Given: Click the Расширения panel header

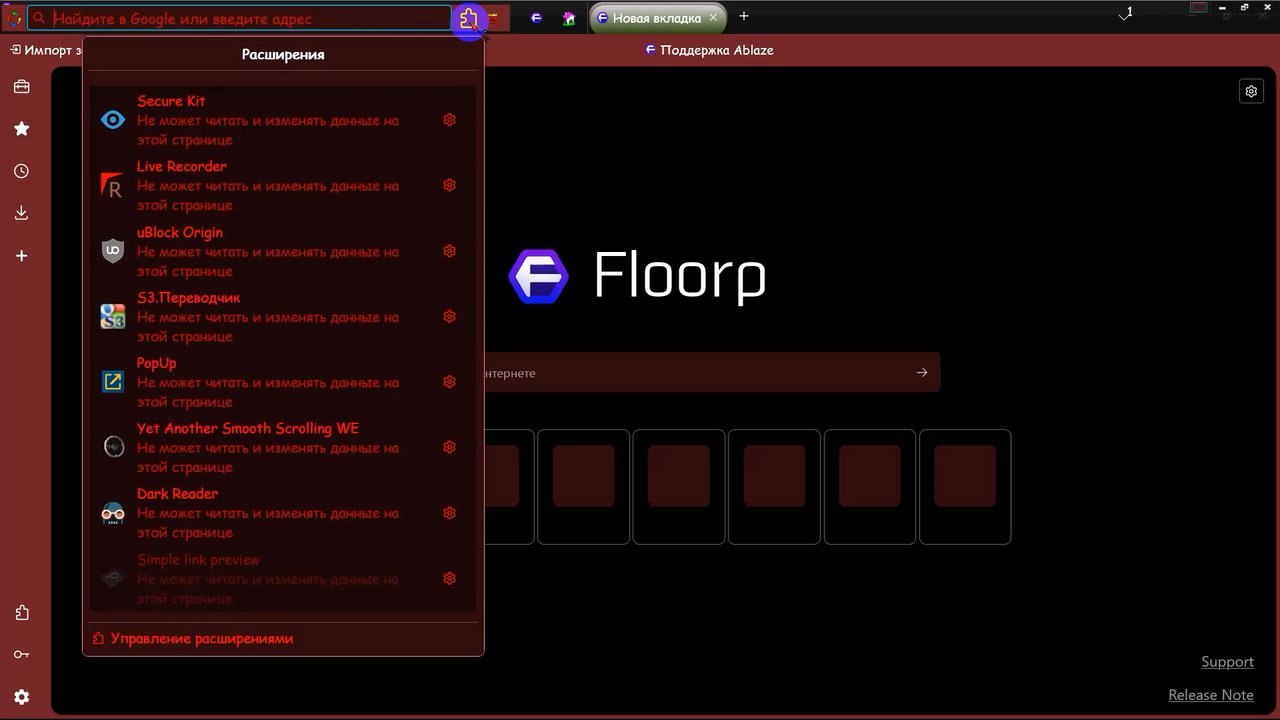Looking at the screenshot, I should [283, 55].
